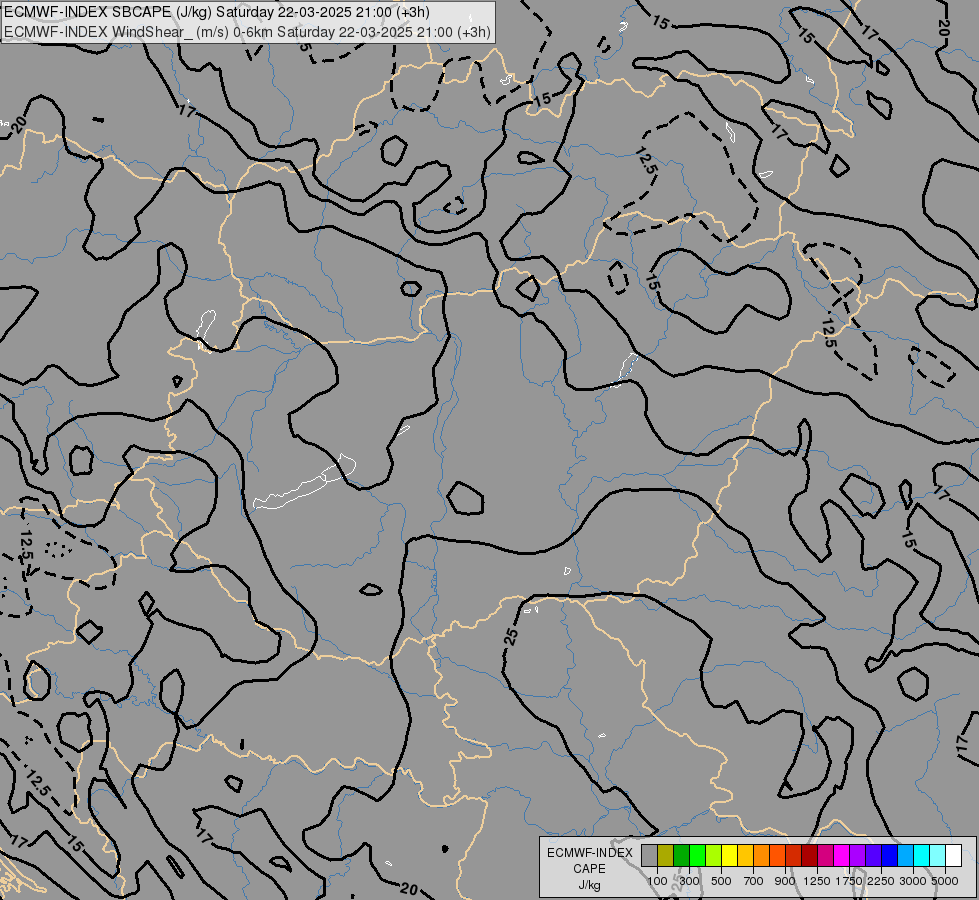
Task: Click the 1250 legend value label
Action: (x=817, y=881)
